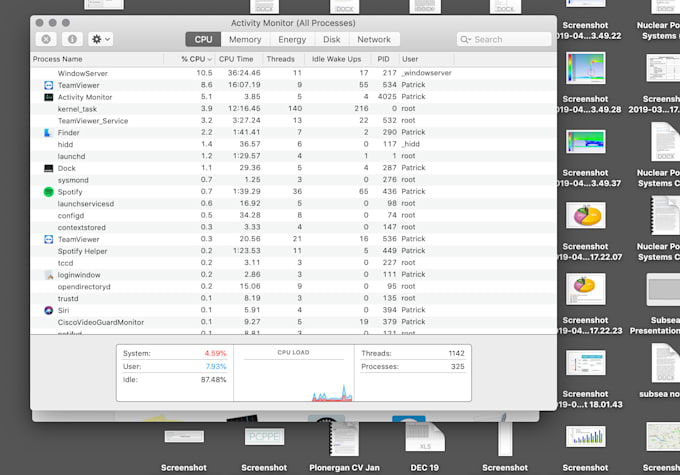Select the tccd process row

(294, 262)
